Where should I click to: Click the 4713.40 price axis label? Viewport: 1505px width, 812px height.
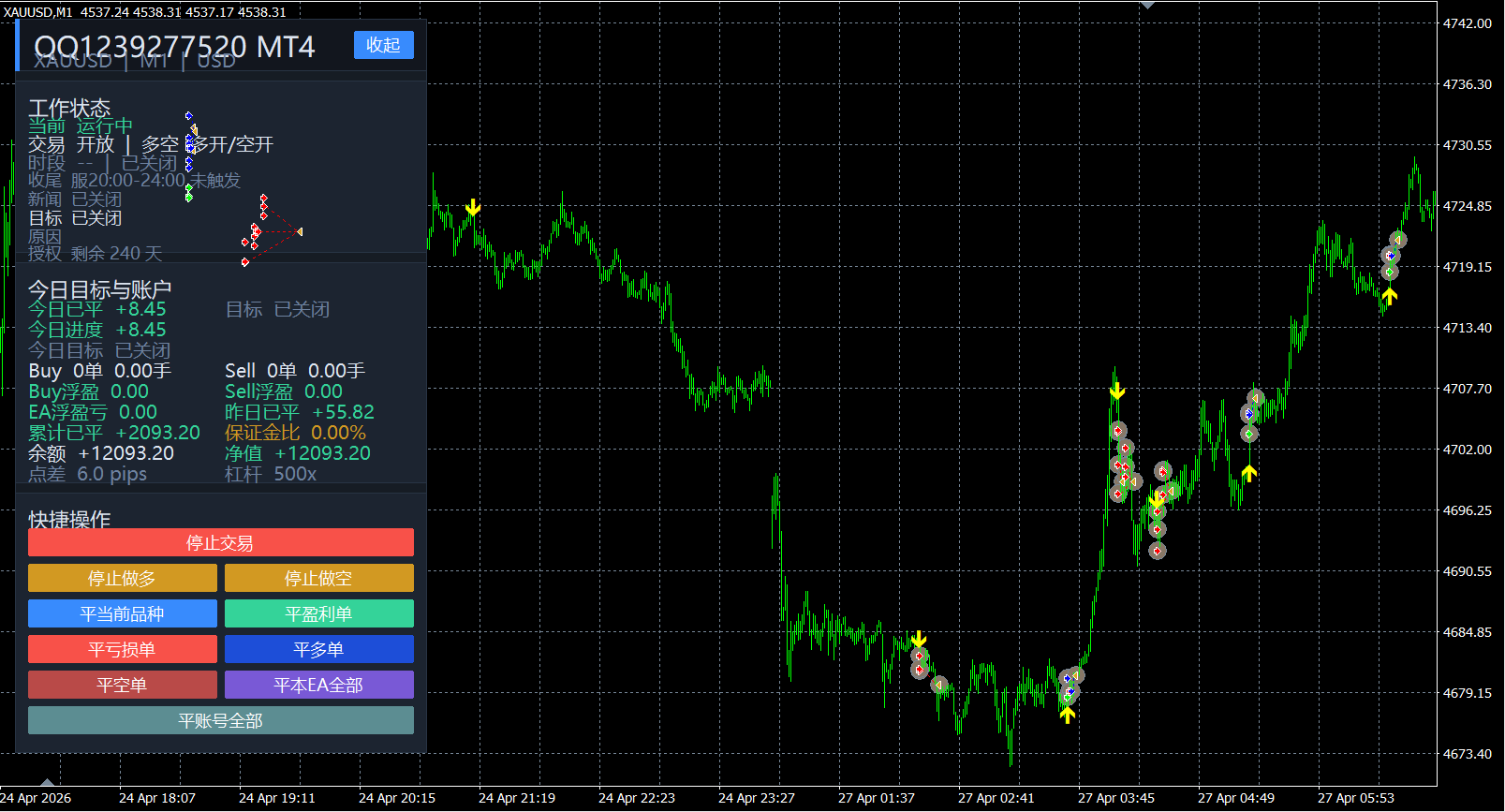tap(1468, 328)
